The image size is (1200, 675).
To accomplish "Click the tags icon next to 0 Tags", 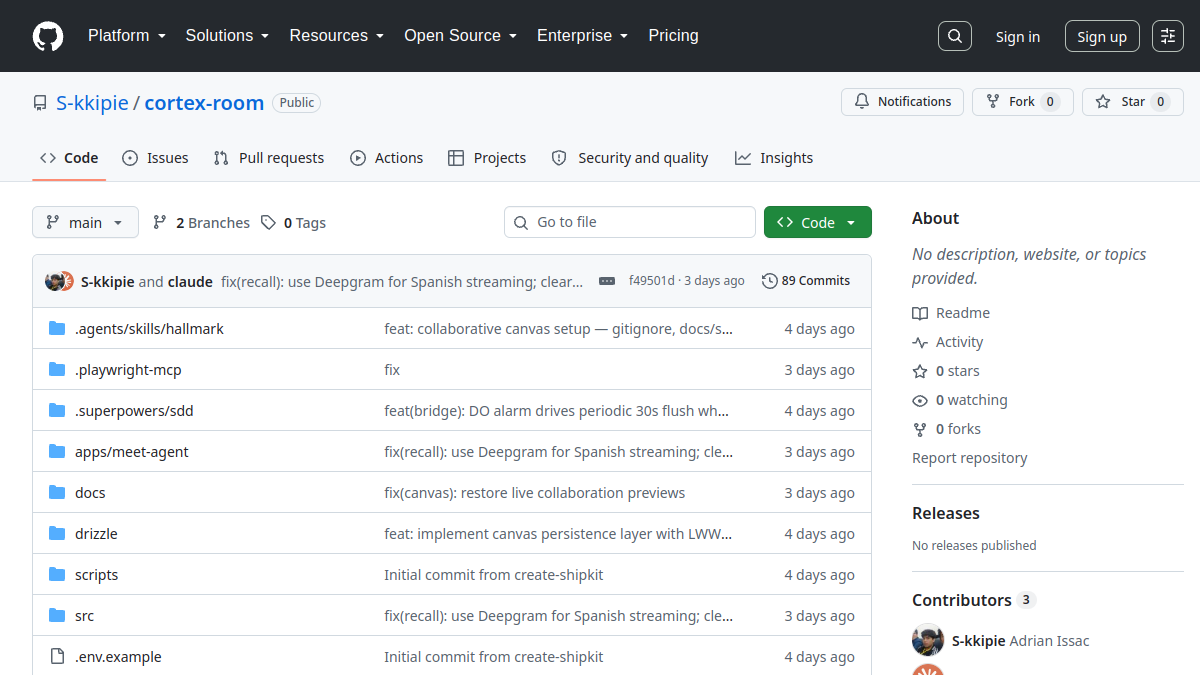I will click(268, 223).
